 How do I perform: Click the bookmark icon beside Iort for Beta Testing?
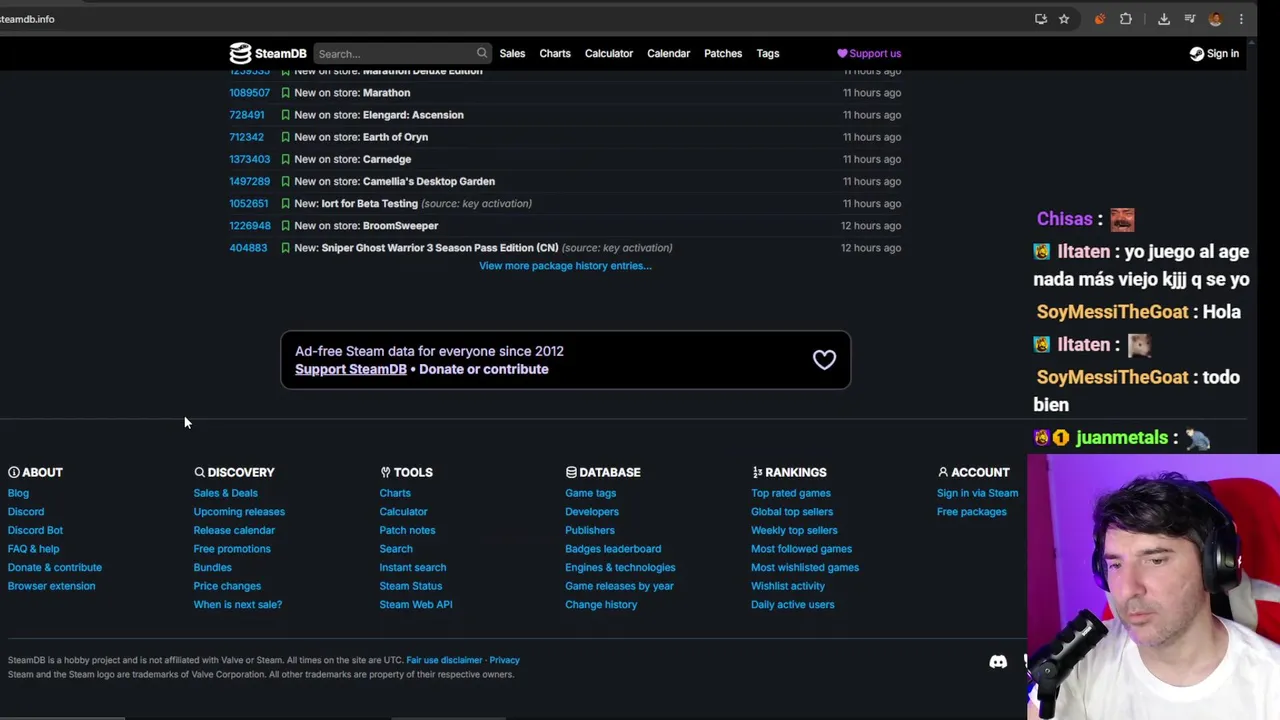point(285,204)
